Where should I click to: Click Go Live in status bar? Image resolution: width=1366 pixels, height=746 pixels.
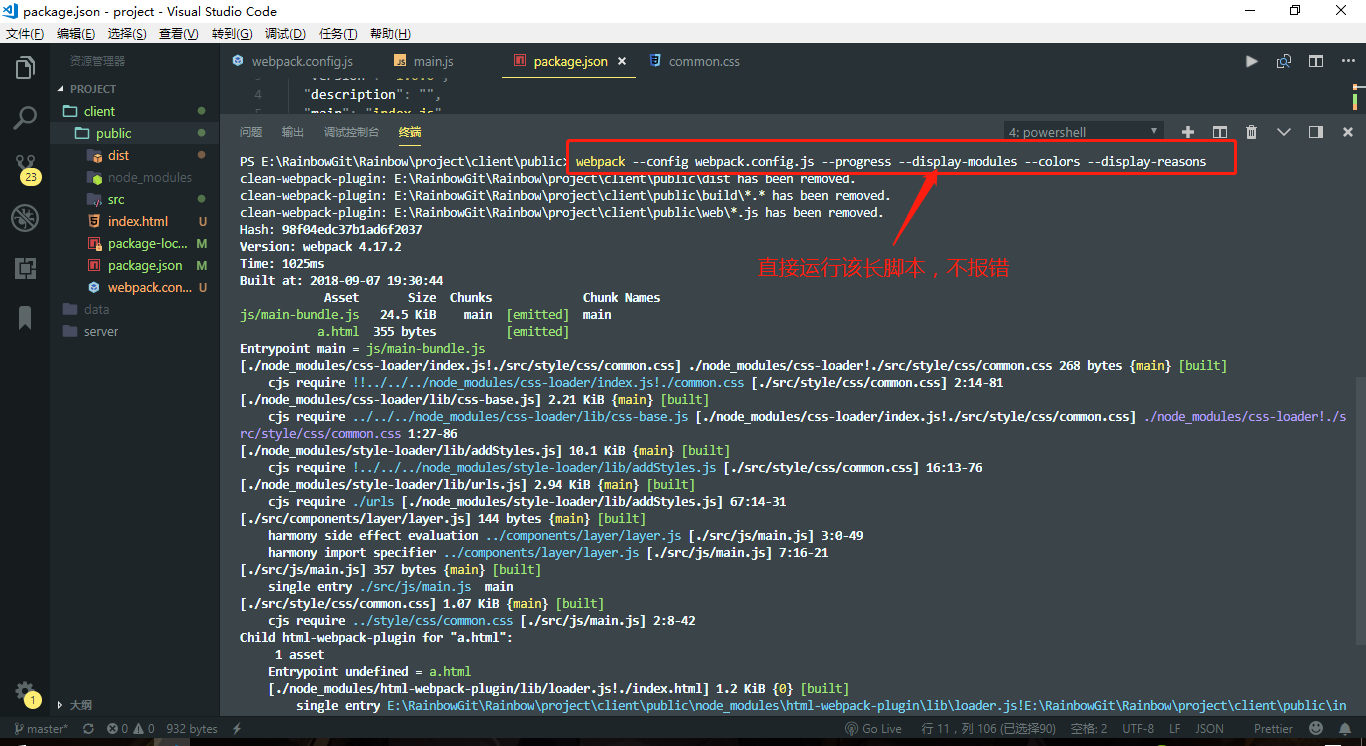873,729
